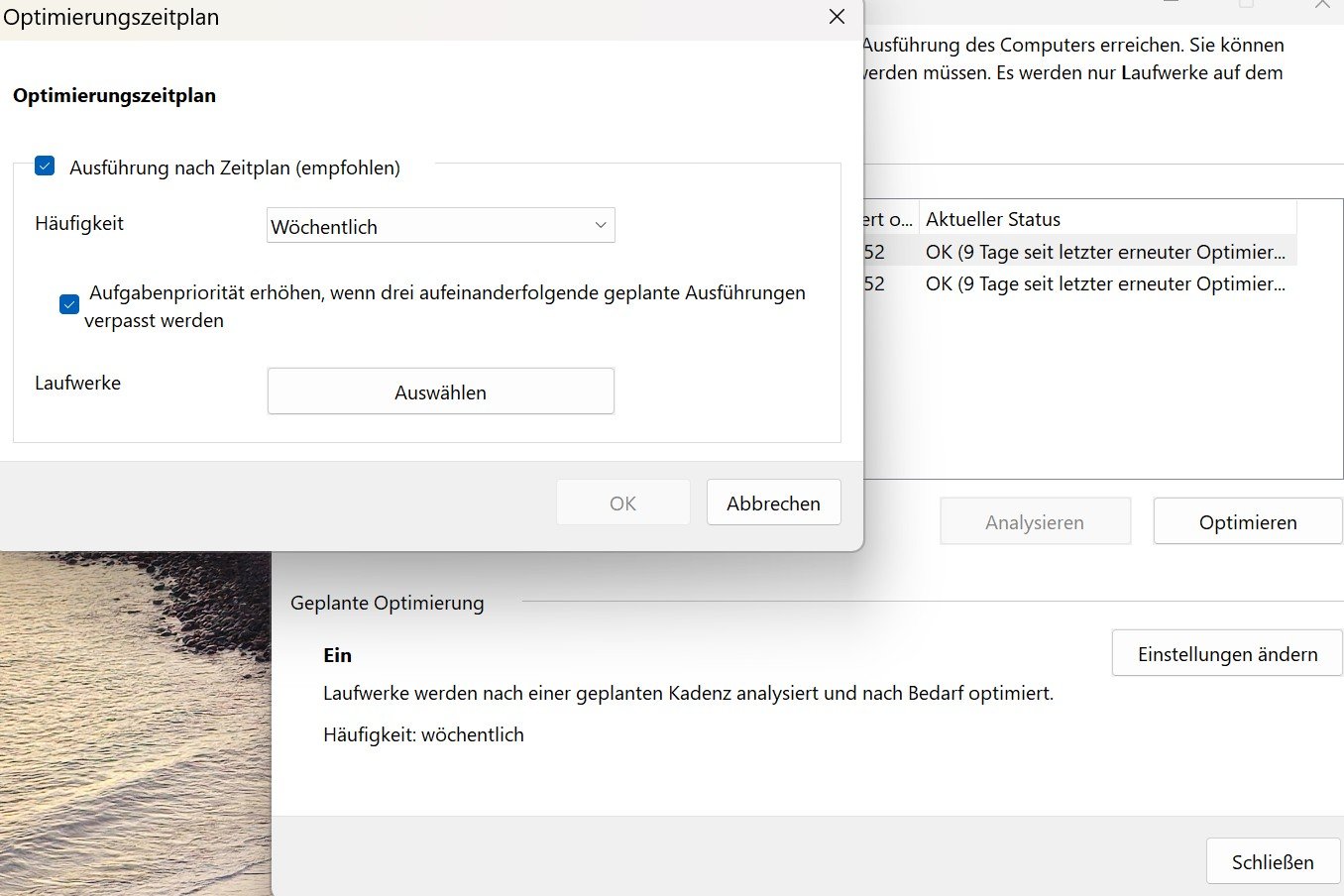Click Abbrechen in Optimierungszeitplan dialog
Screen dimensions: 1344x896
coord(773,503)
